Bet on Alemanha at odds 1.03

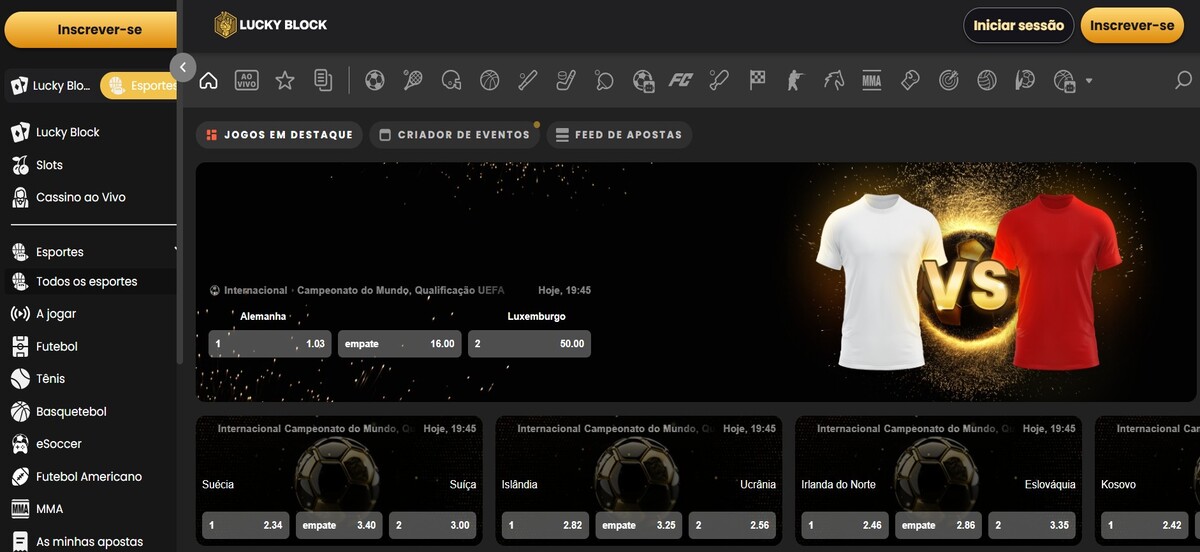point(269,344)
